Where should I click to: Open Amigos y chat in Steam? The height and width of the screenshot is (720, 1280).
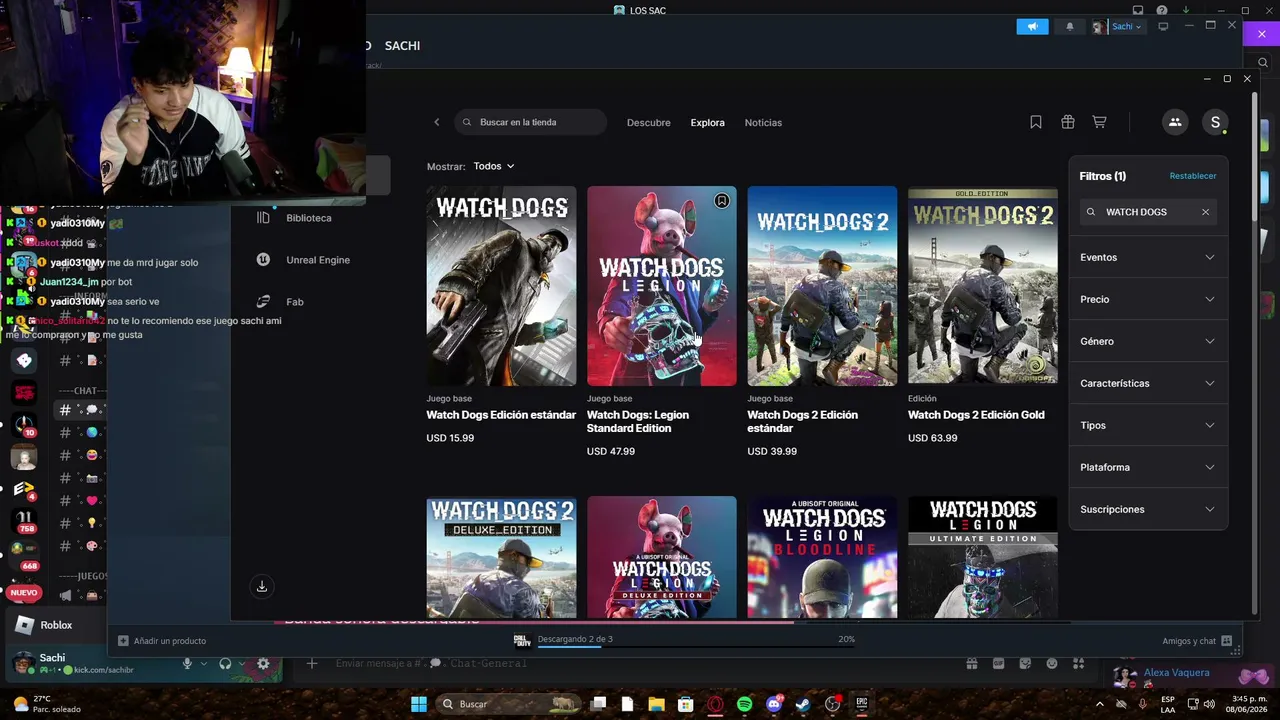click(x=1197, y=641)
